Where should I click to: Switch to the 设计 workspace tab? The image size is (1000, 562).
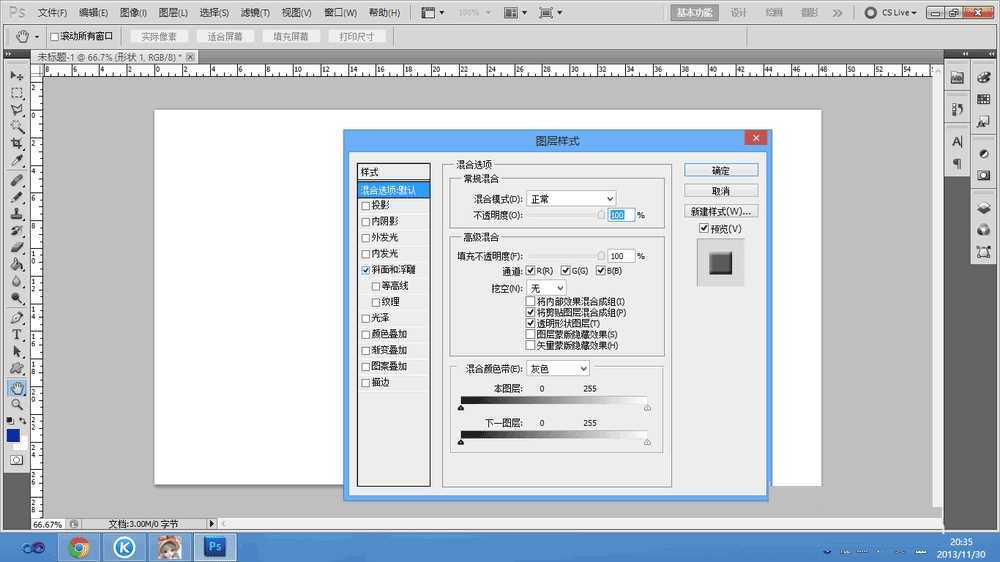click(738, 13)
